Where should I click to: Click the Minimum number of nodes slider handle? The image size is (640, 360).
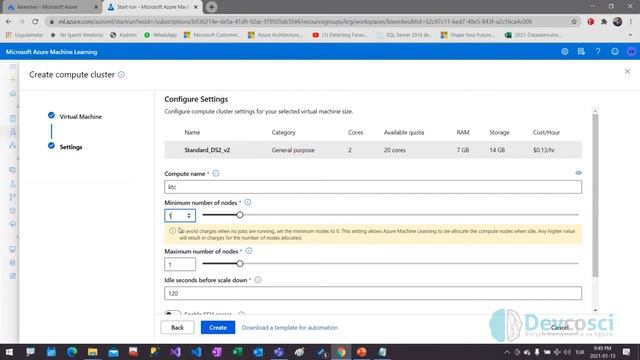pos(240,215)
